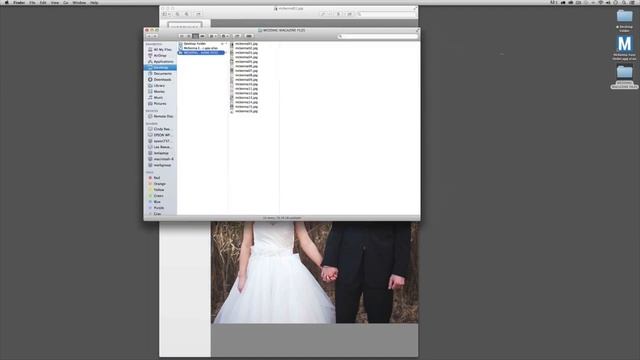Switch Finder to Cover Flow view

202,36
